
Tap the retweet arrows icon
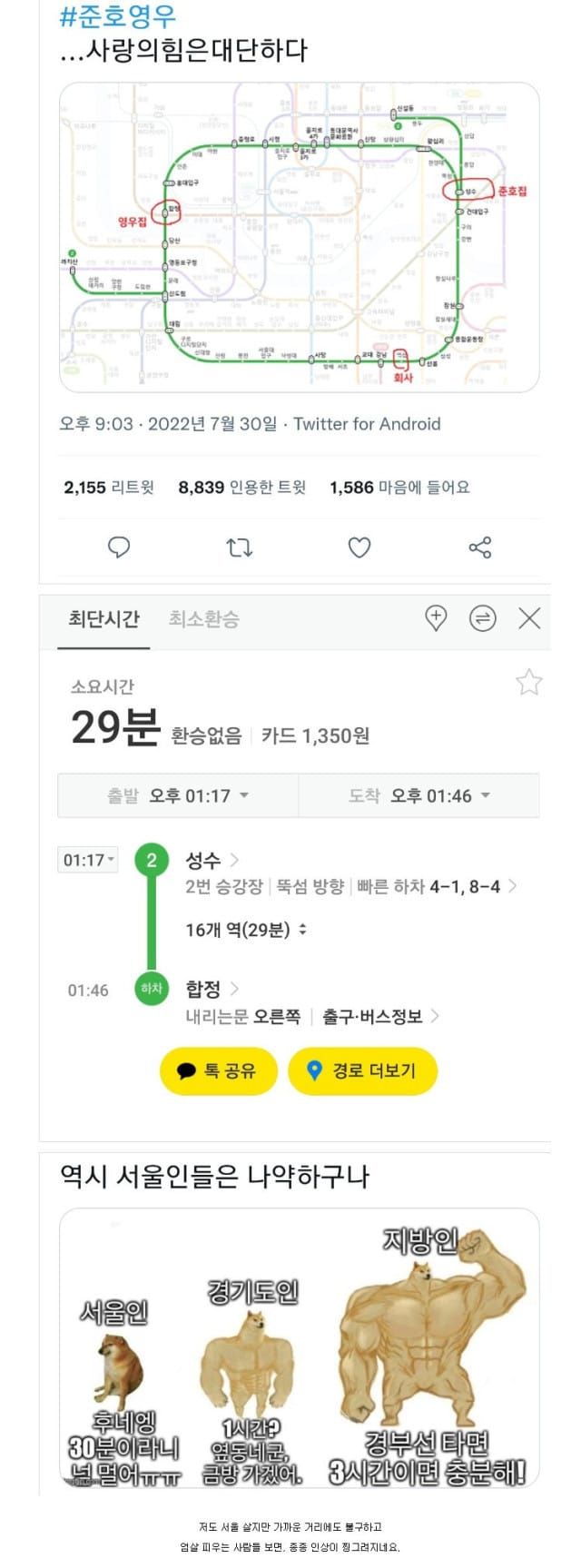239,547
